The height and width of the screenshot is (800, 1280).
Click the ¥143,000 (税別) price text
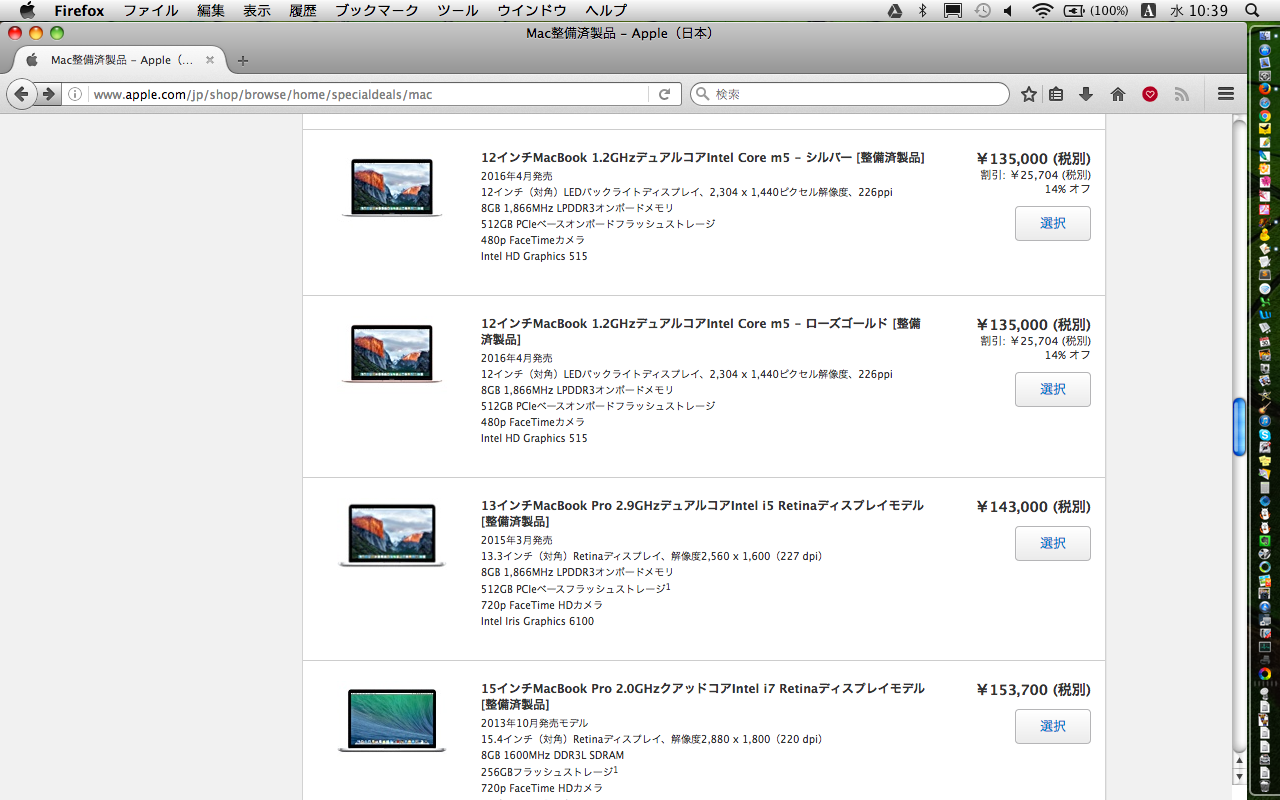pos(1033,507)
